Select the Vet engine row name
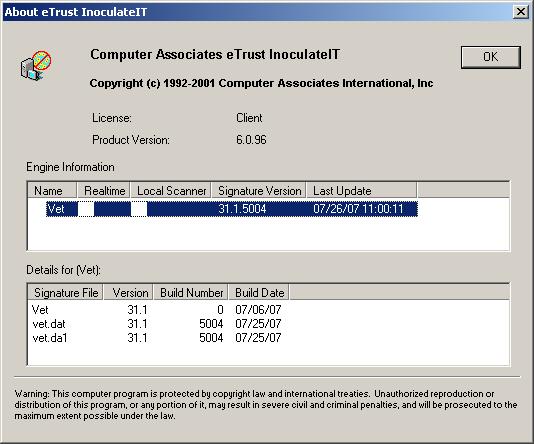This screenshot has width=534, height=444. [56, 209]
